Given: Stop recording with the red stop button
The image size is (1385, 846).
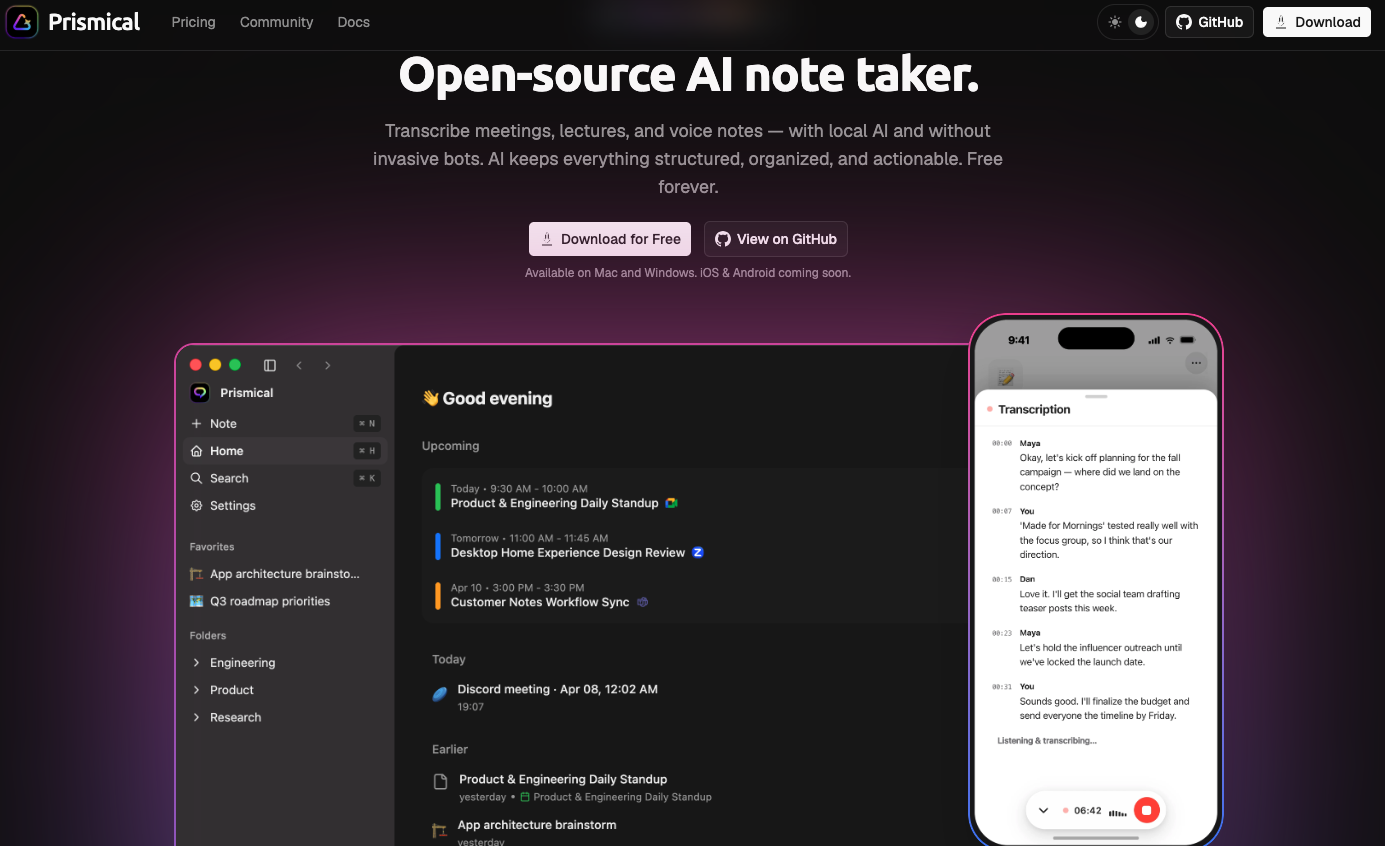Looking at the screenshot, I should click(x=1147, y=810).
